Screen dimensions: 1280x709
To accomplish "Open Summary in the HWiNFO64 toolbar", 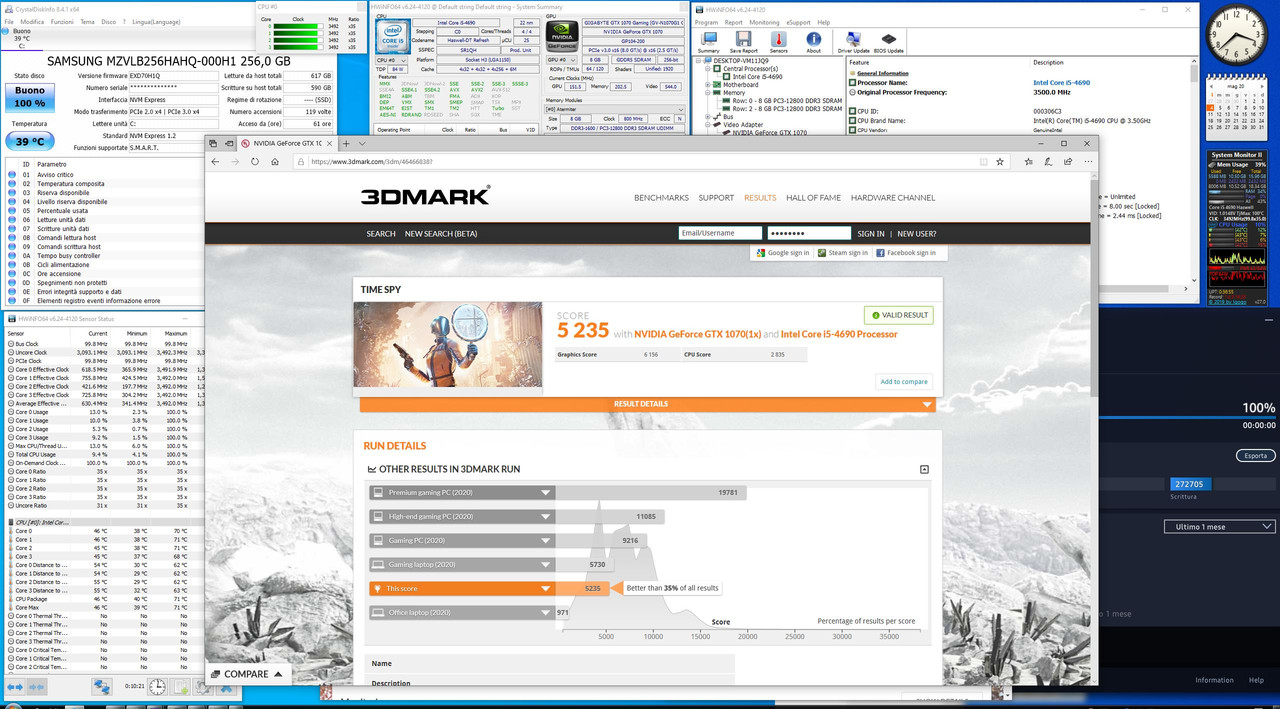I will [708, 41].
